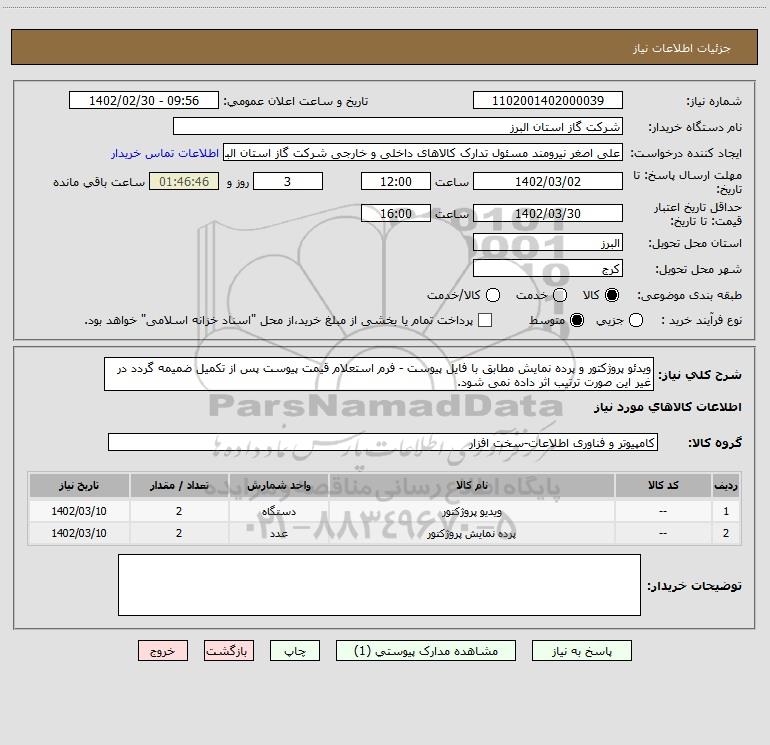Viewport: 770px width, 745px height.
Task: Select the خدمت radio button
Action: pos(560,295)
